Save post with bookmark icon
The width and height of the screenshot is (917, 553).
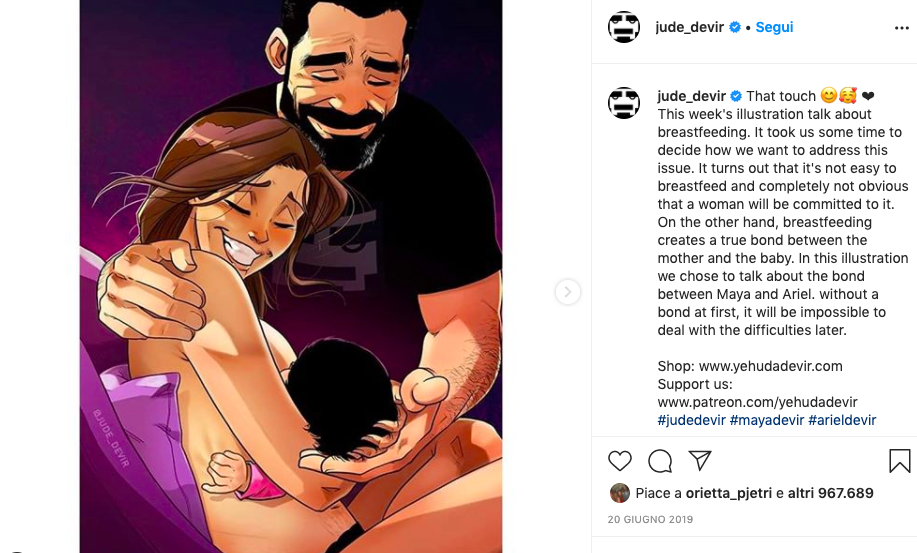[x=899, y=461]
